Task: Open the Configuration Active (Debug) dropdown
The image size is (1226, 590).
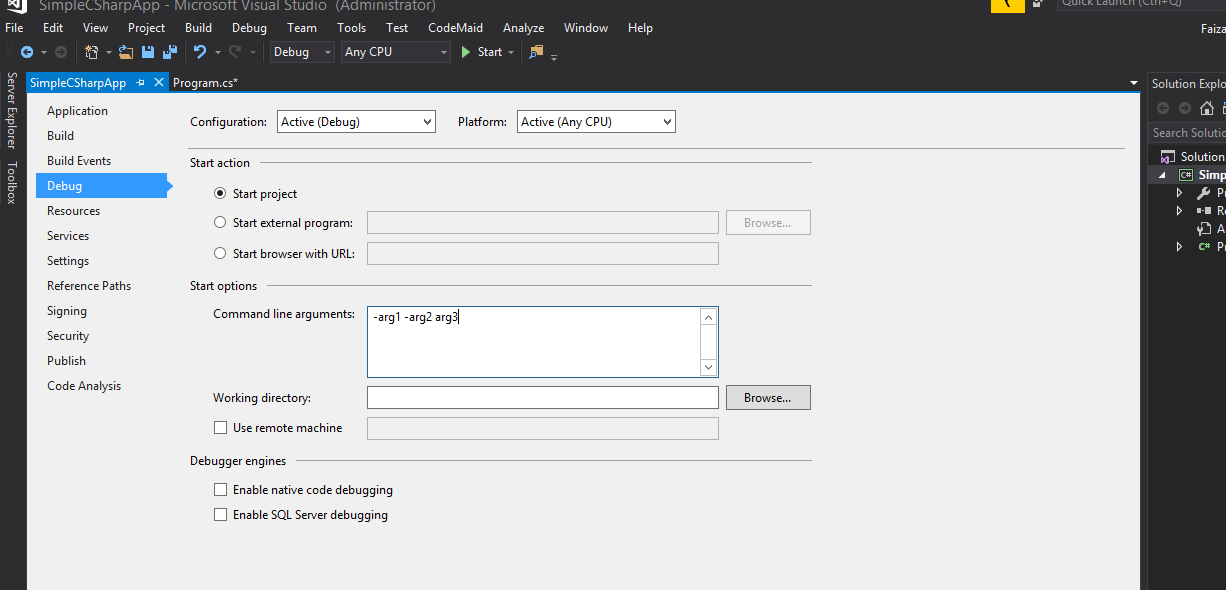Action: point(356,122)
